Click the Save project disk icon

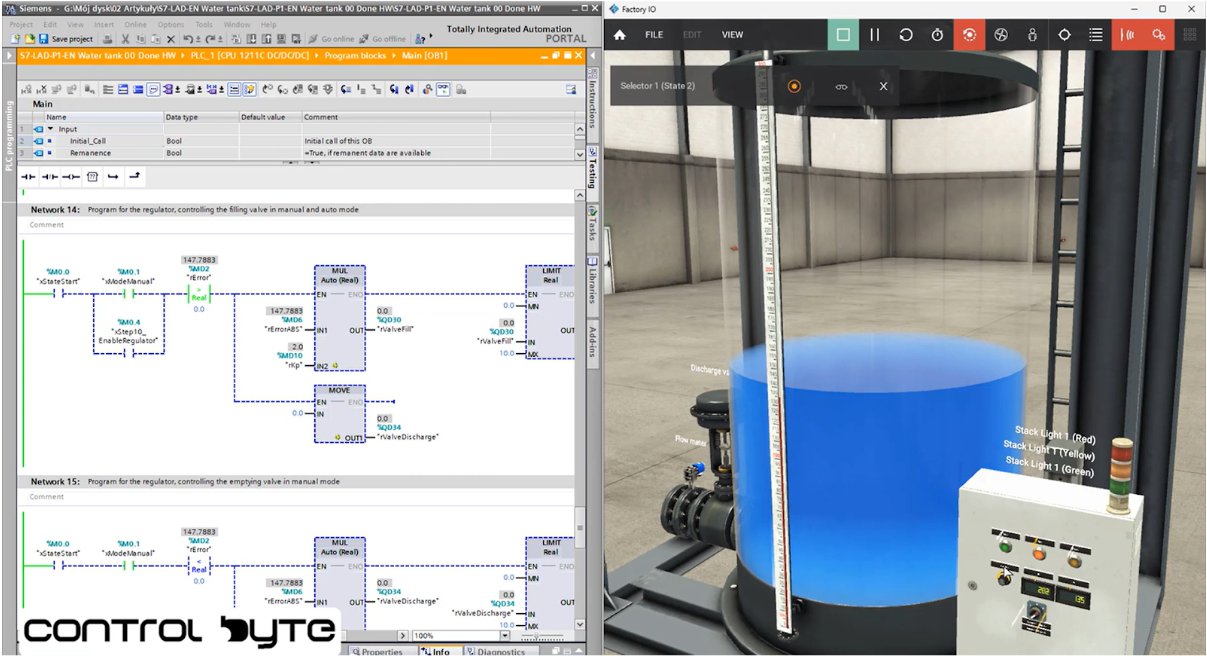[44, 39]
